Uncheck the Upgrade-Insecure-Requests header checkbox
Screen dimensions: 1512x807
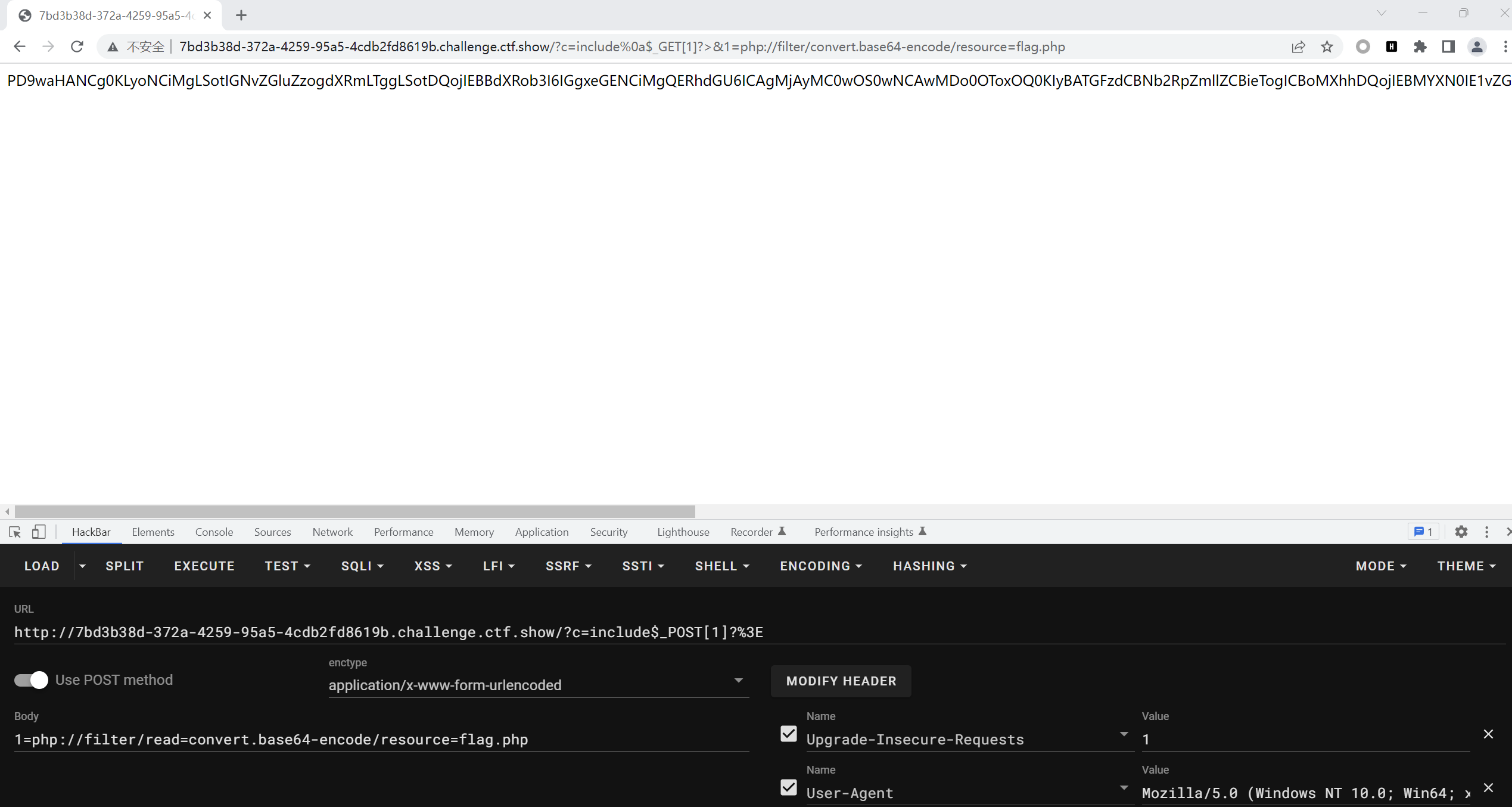pyautogui.click(x=788, y=734)
